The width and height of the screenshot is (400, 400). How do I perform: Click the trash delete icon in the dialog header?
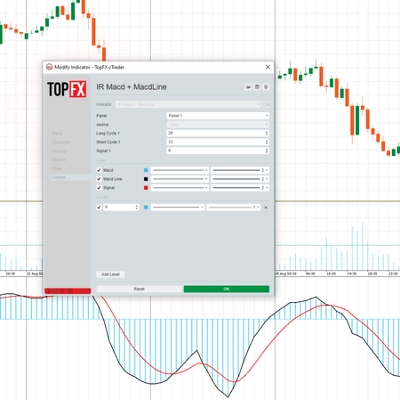266,87
